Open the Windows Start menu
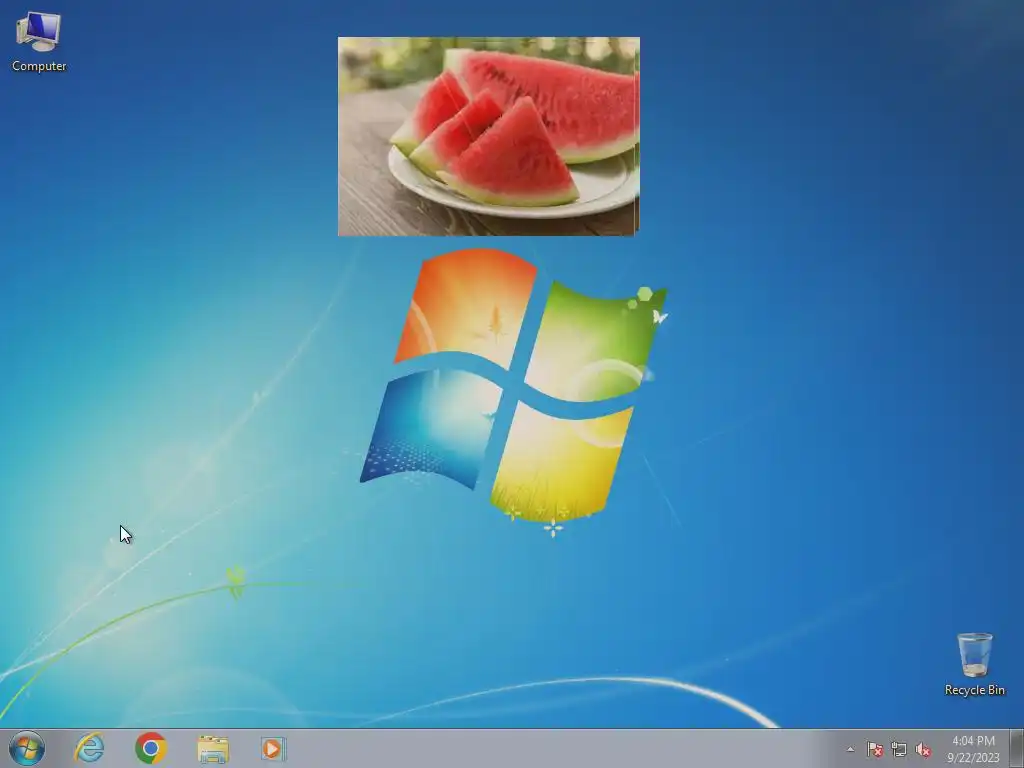Screen dimensions: 1024x768 pos(27,748)
